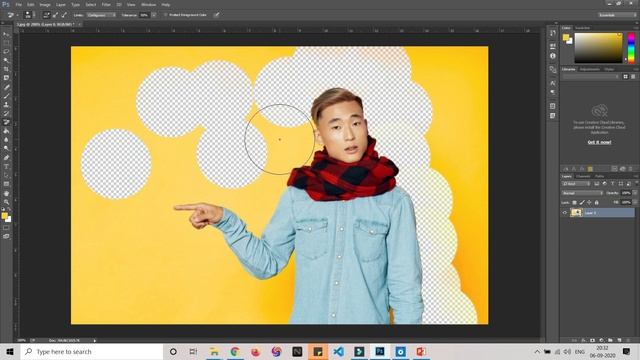This screenshot has height=360, width=640.
Task: Select the Horizontal Type tool
Action: [6, 167]
